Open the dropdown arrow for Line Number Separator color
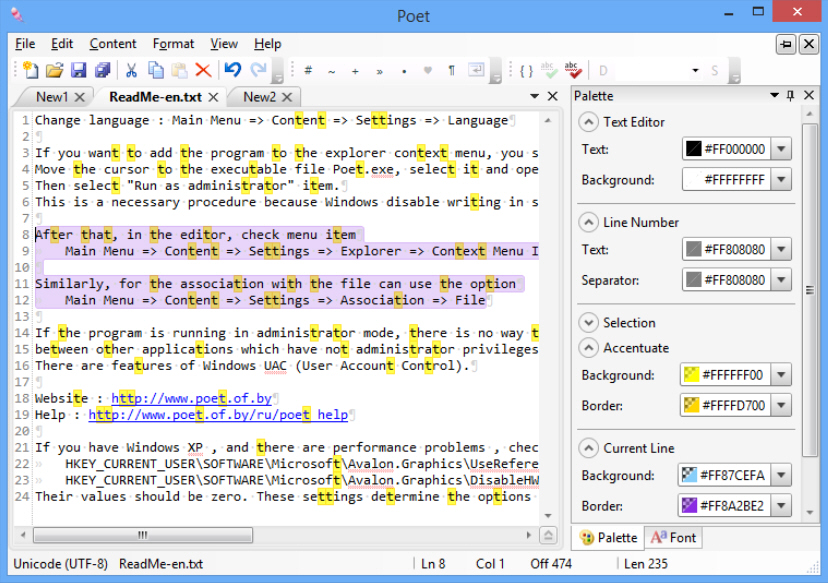Image resolution: width=828 pixels, height=583 pixels. (x=781, y=280)
